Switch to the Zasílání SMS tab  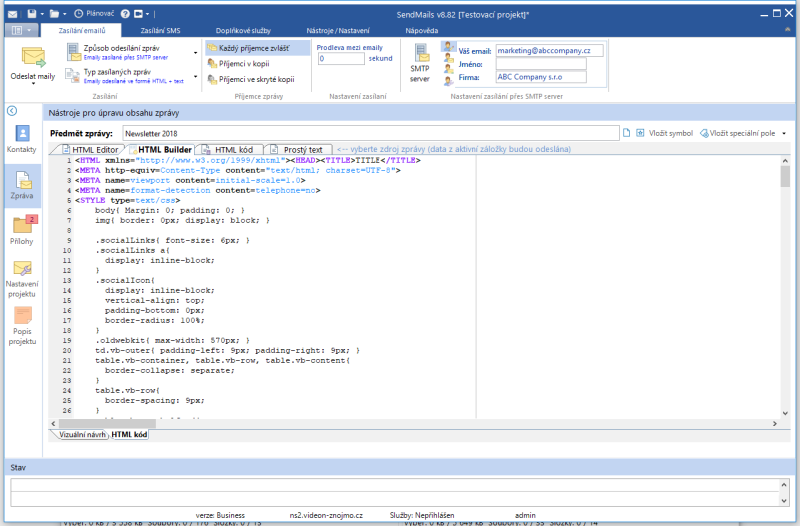pyautogui.click(x=158, y=32)
